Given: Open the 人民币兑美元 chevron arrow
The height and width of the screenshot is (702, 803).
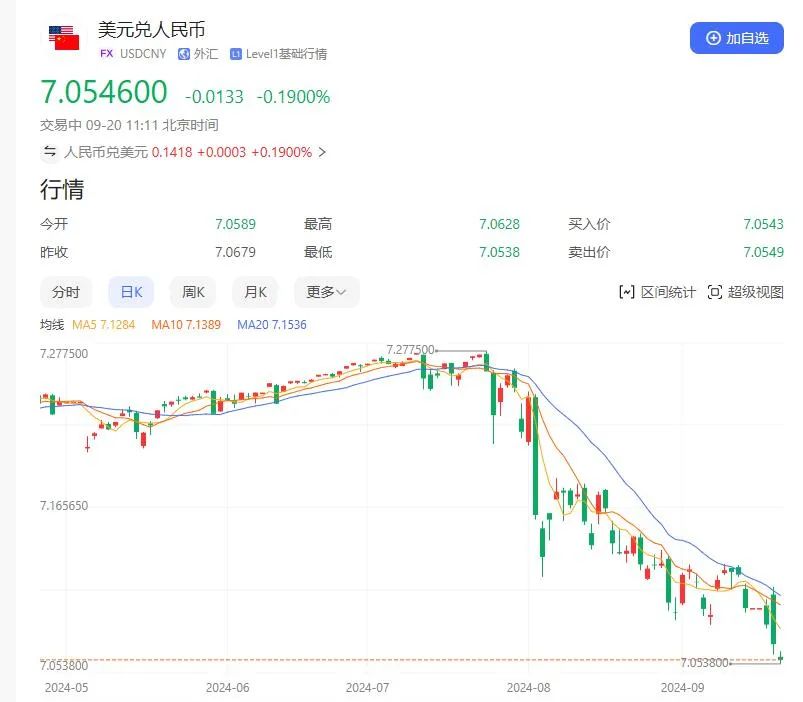Looking at the screenshot, I should tap(322, 153).
